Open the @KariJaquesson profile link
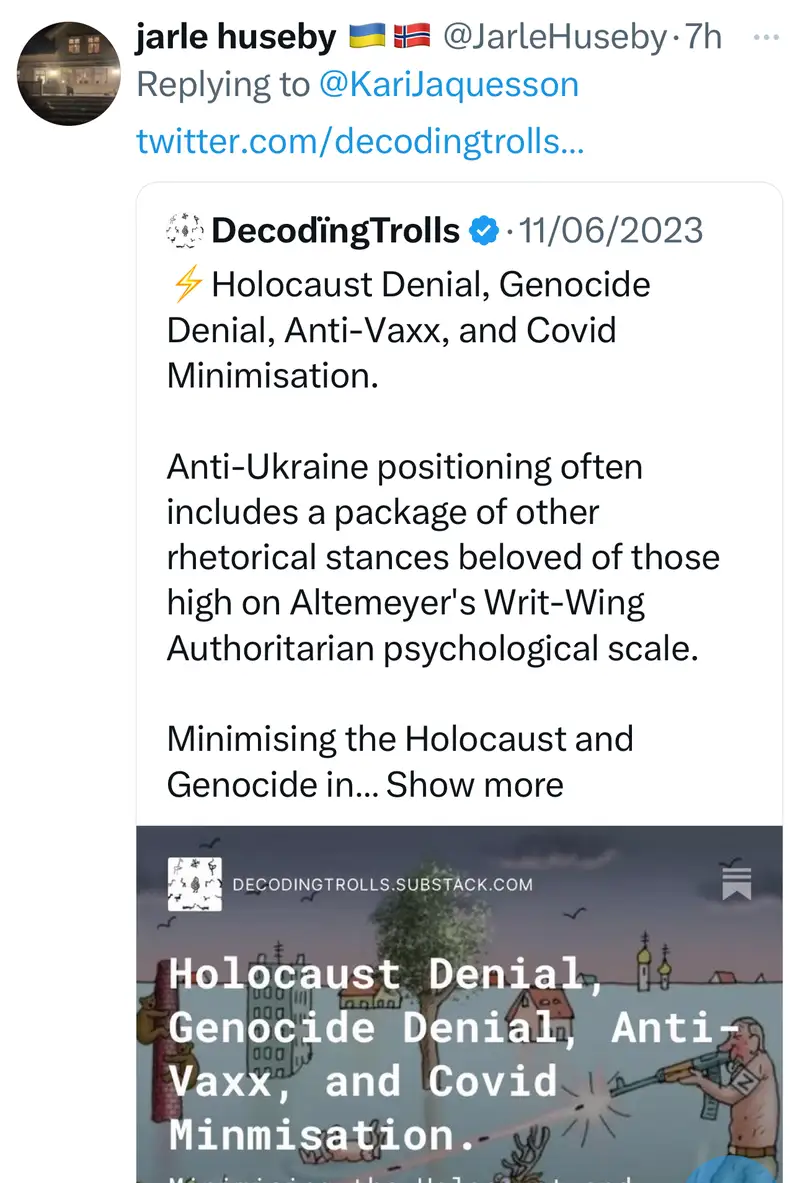800x1183 pixels. (x=448, y=85)
